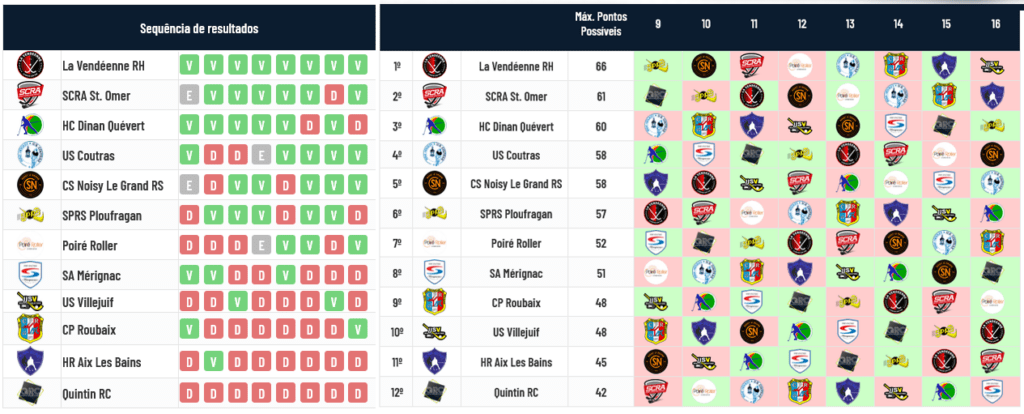This screenshot has height=414, width=1024.
Task: Click La Vendéenne RH's round 16 opponent logo
Action: click(x=991, y=66)
